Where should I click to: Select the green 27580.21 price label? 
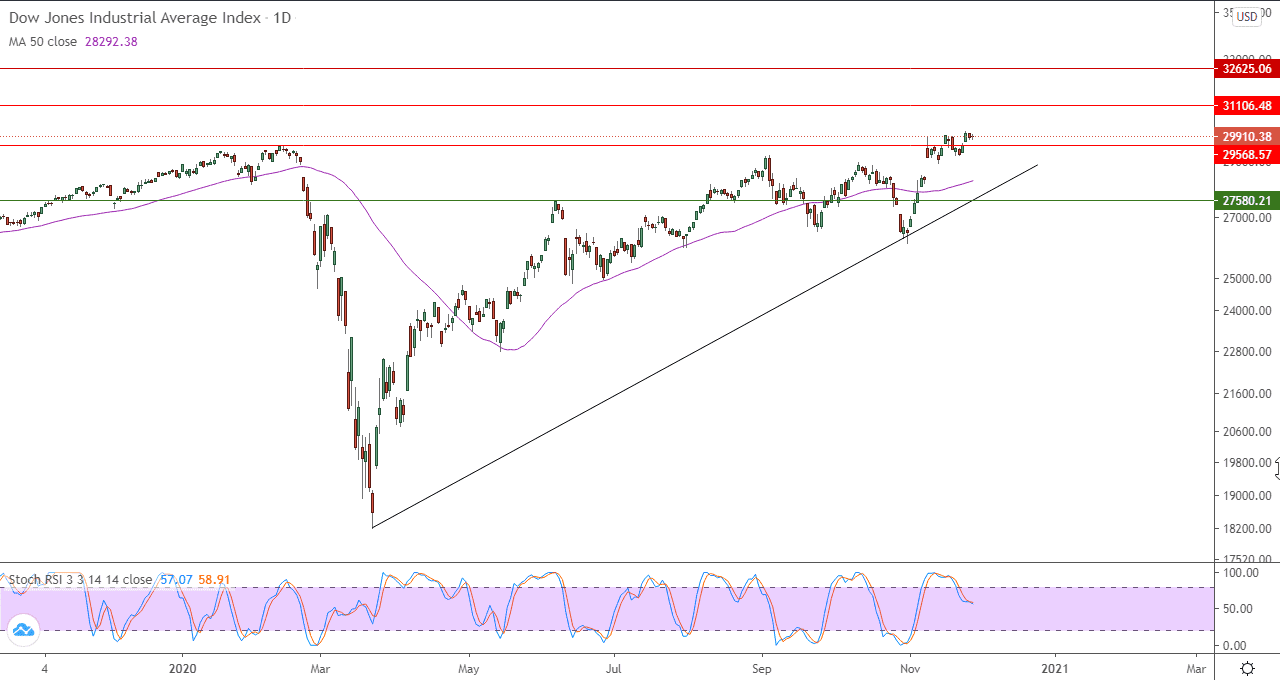click(x=1246, y=200)
